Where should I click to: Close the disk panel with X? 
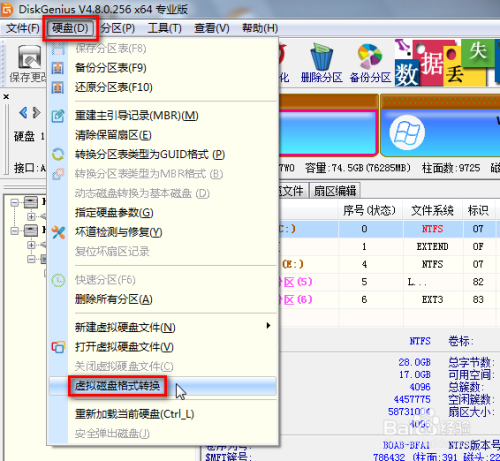tap(6, 97)
